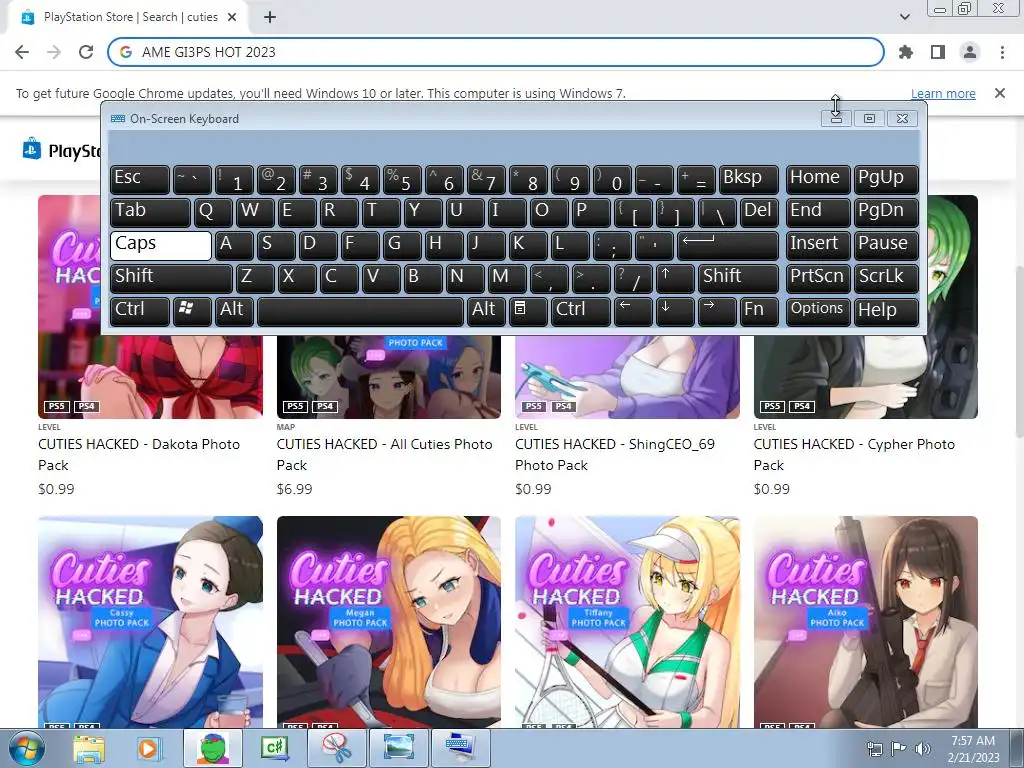Toggle the right Alt key
This screenshot has height=768, width=1024.
click(x=487, y=312)
